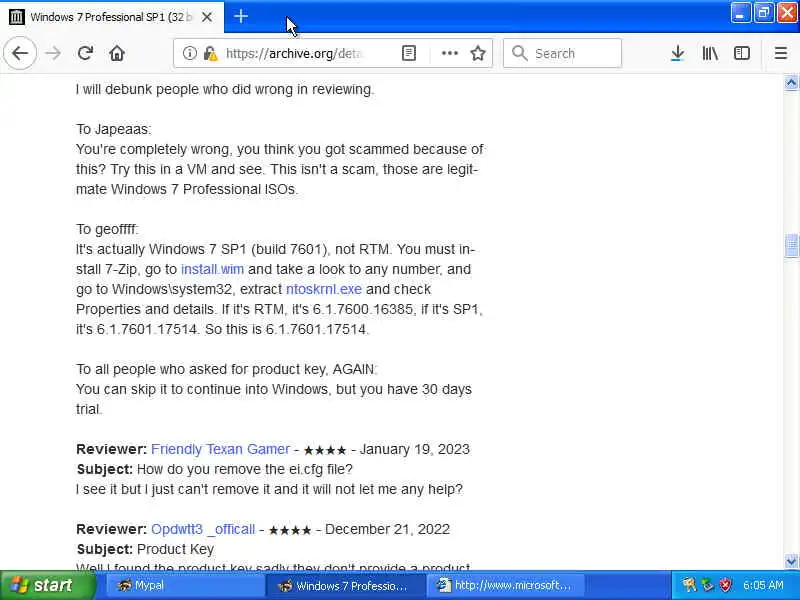Viewport: 800px width, 600px height.
Task: Click 'I will debunk people who did wrong' line
Action: coord(225,89)
